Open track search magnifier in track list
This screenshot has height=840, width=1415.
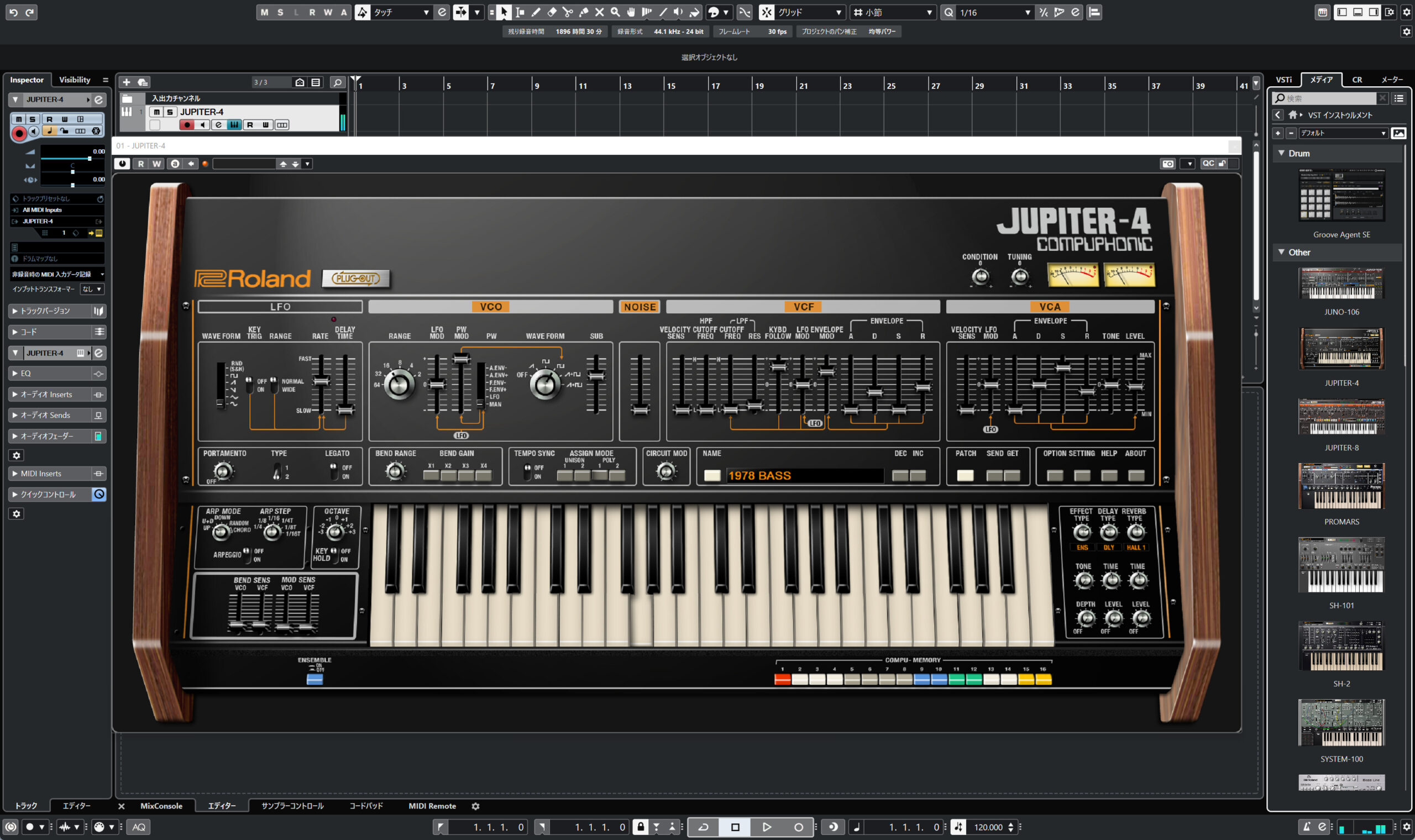coord(337,82)
